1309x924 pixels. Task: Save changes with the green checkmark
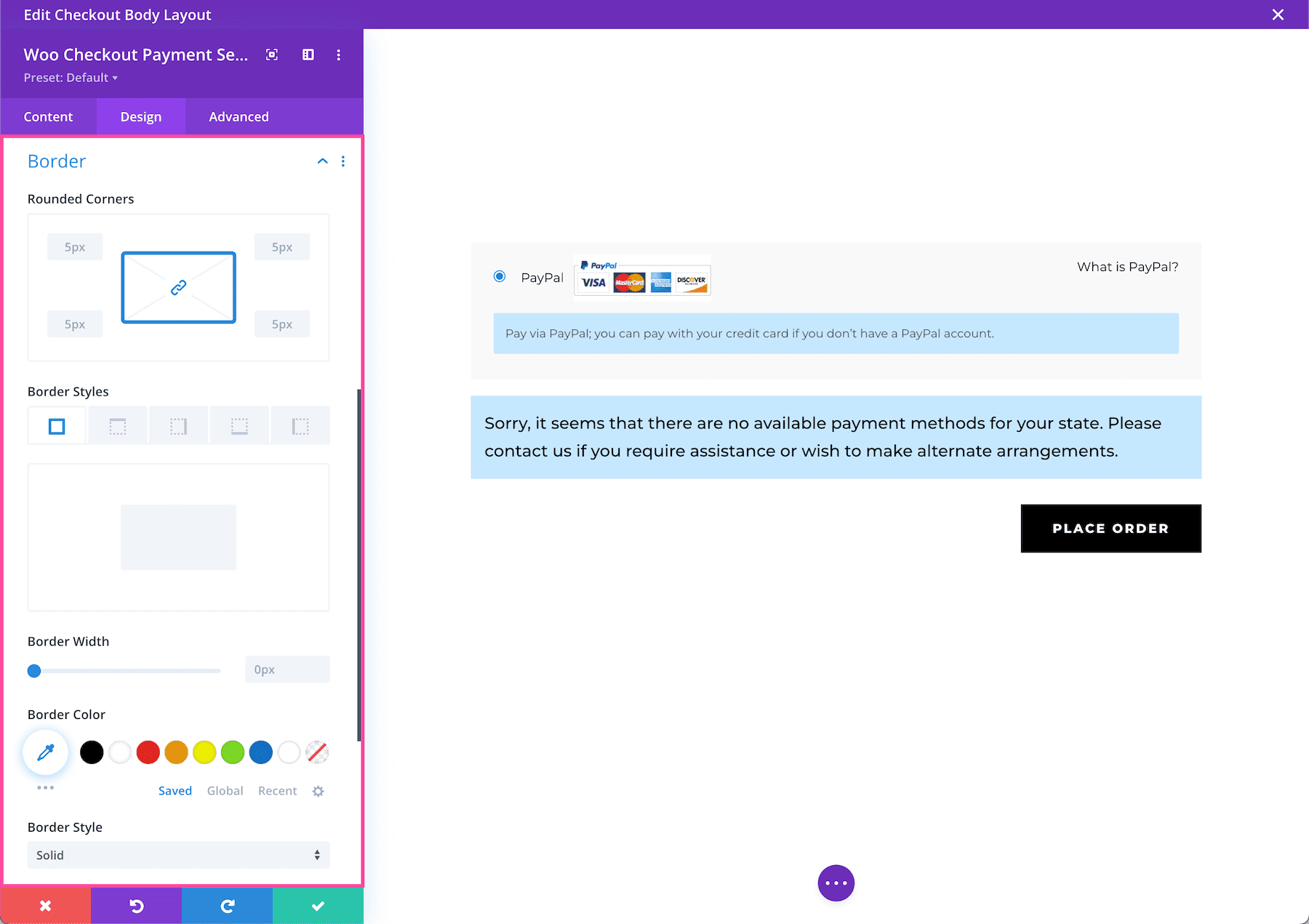(318, 905)
